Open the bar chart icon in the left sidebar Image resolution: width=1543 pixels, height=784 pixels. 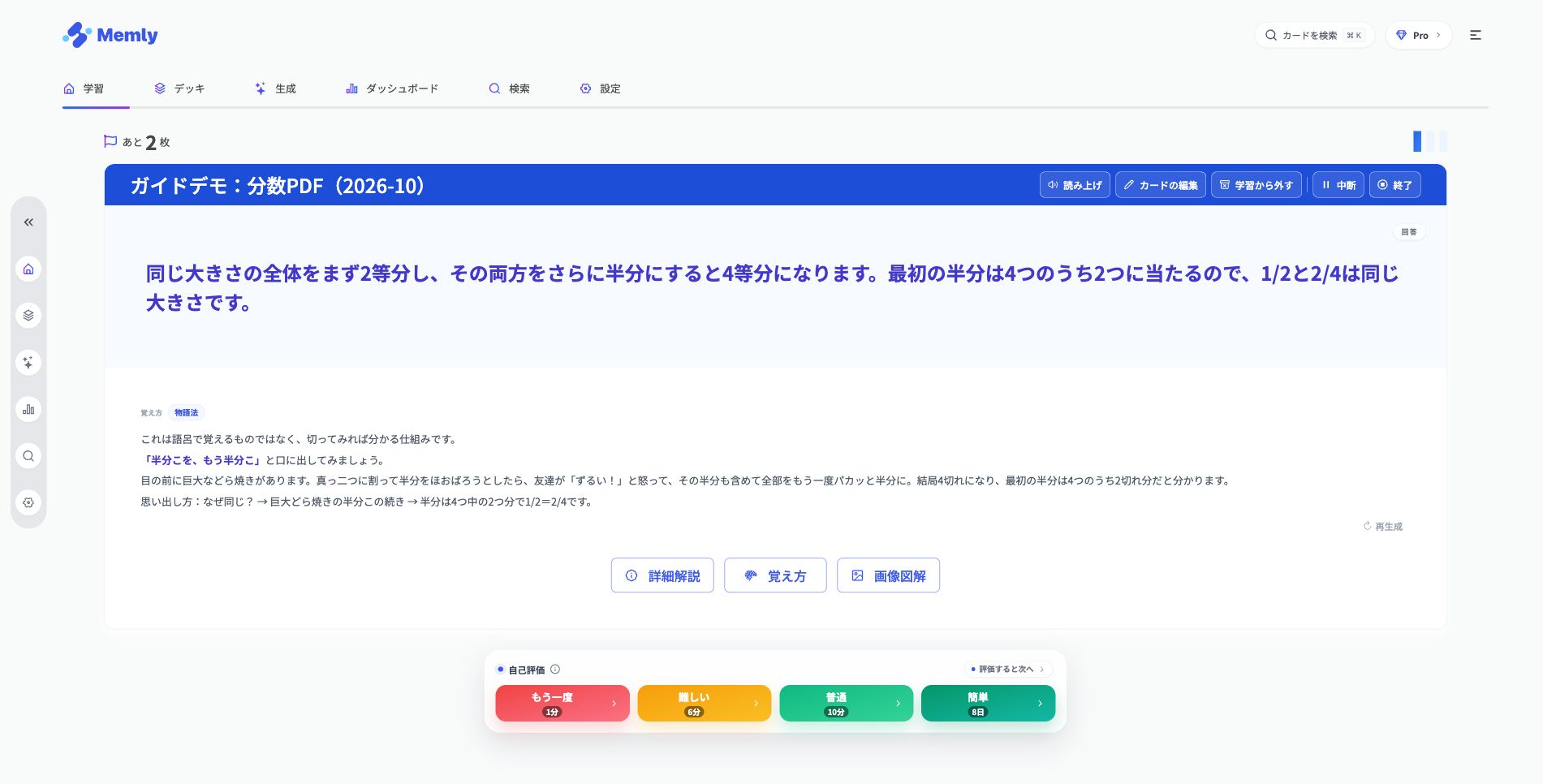(28, 409)
